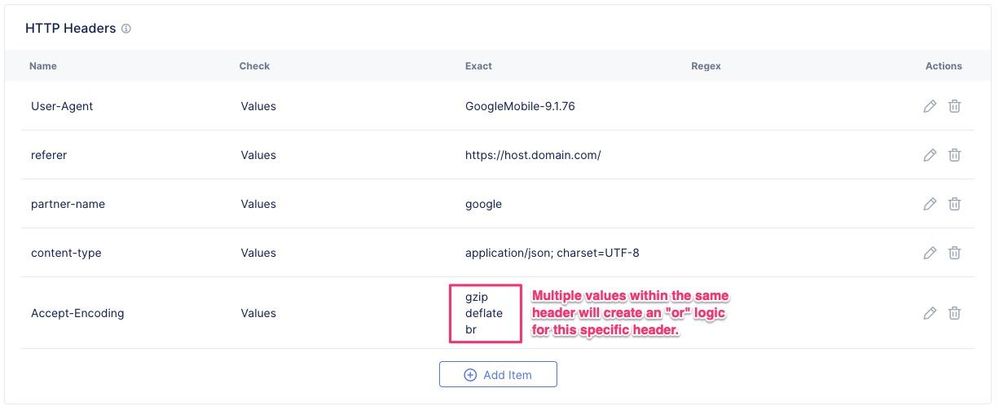Edit the referer header entry
This screenshot has height=411, width=999.
[929, 155]
